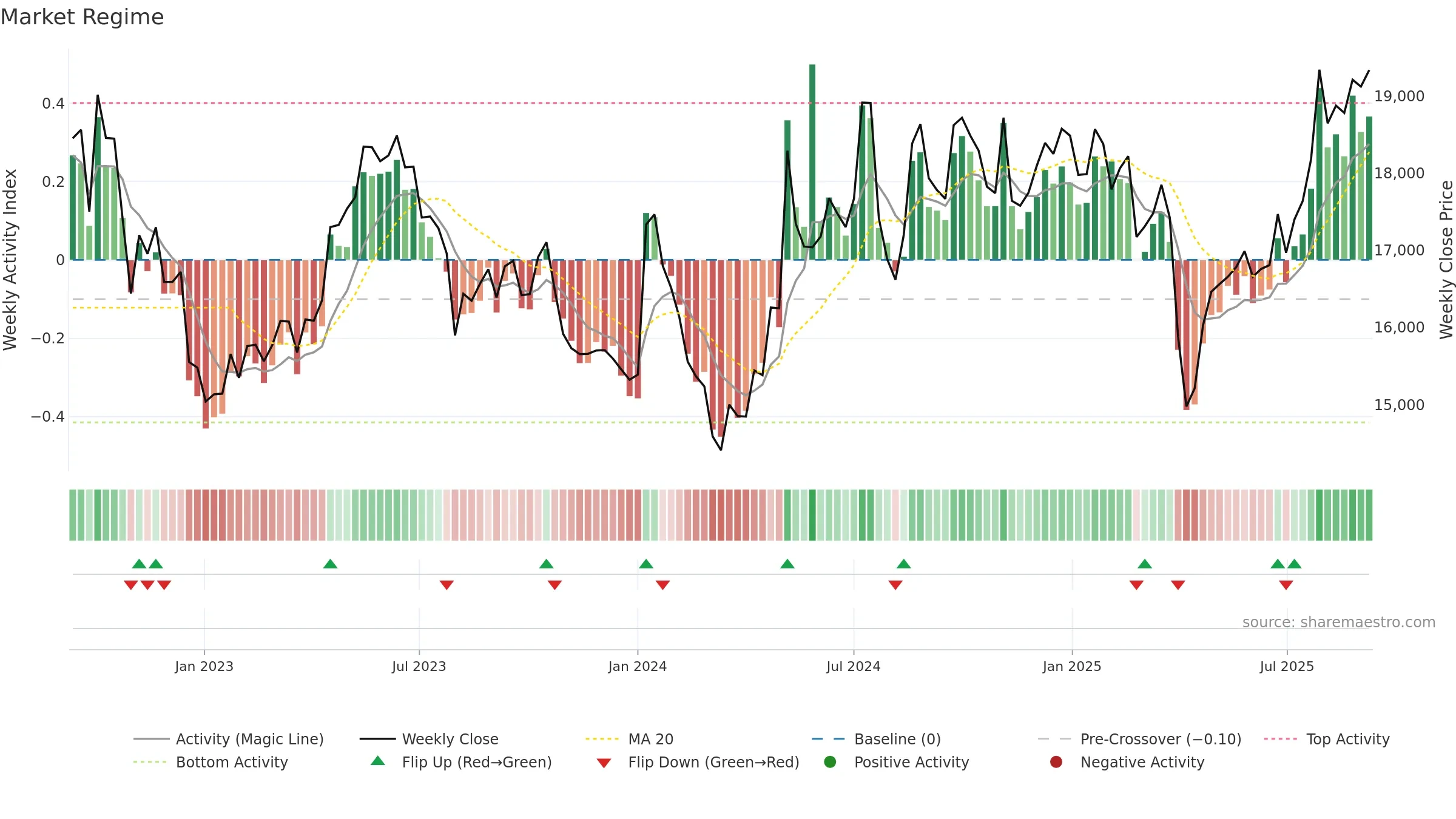Click the Weekly Activity Index axis title
The height and width of the screenshot is (819, 1456).
coord(10,260)
